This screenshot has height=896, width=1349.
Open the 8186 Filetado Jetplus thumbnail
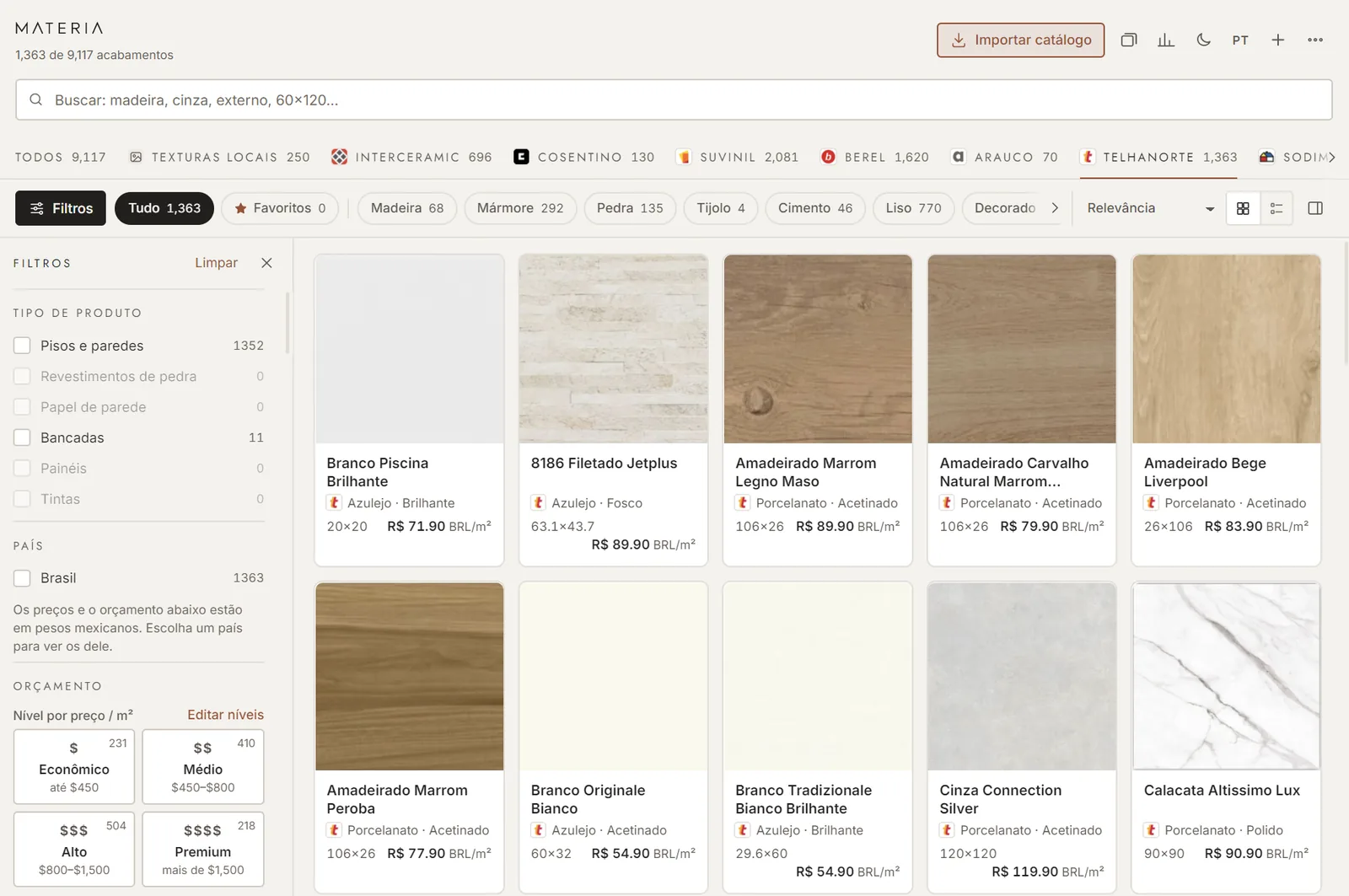click(613, 349)
